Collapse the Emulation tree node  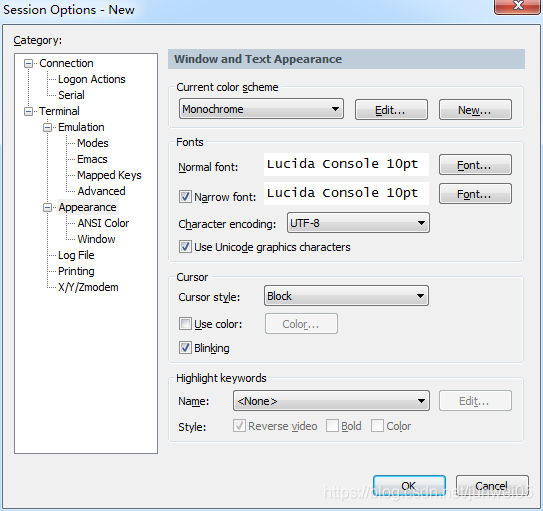[x=47, y=127]
